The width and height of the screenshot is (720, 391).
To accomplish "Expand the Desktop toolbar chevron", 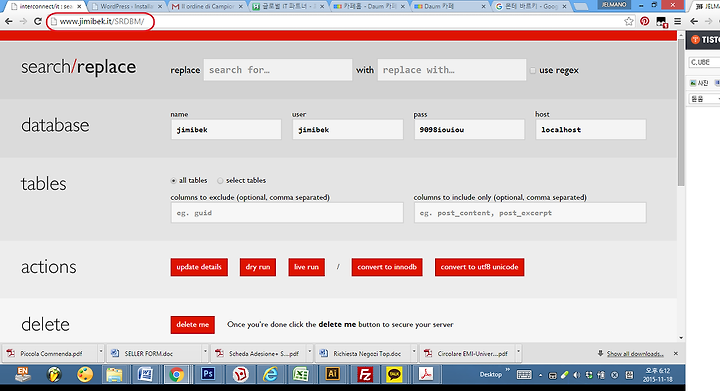I will (x=507, y=369).
